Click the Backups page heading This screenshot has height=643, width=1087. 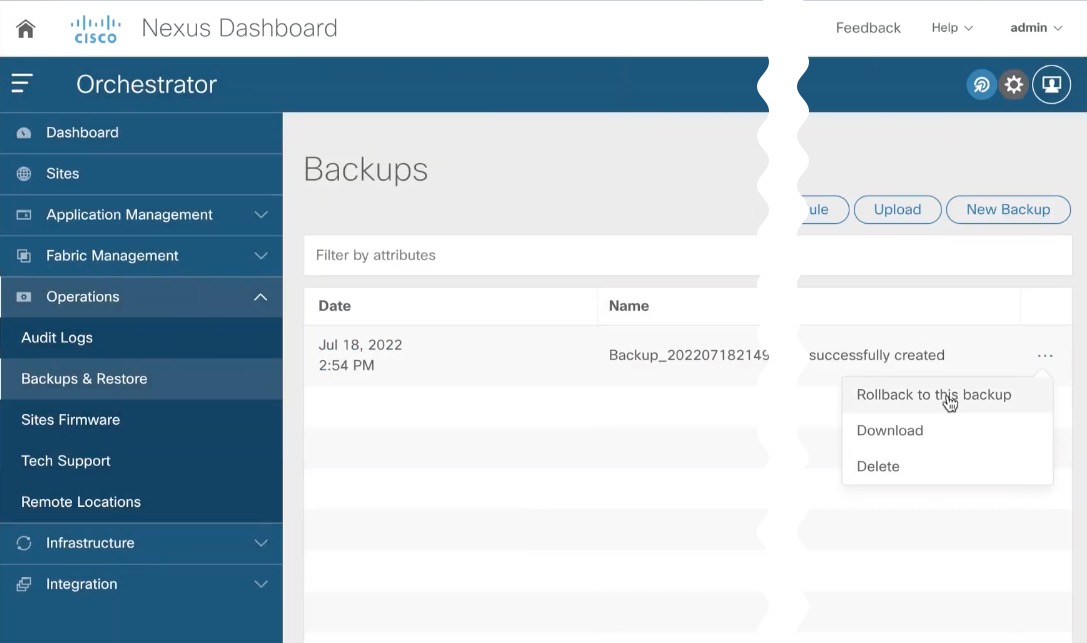(x=365, y=170)
